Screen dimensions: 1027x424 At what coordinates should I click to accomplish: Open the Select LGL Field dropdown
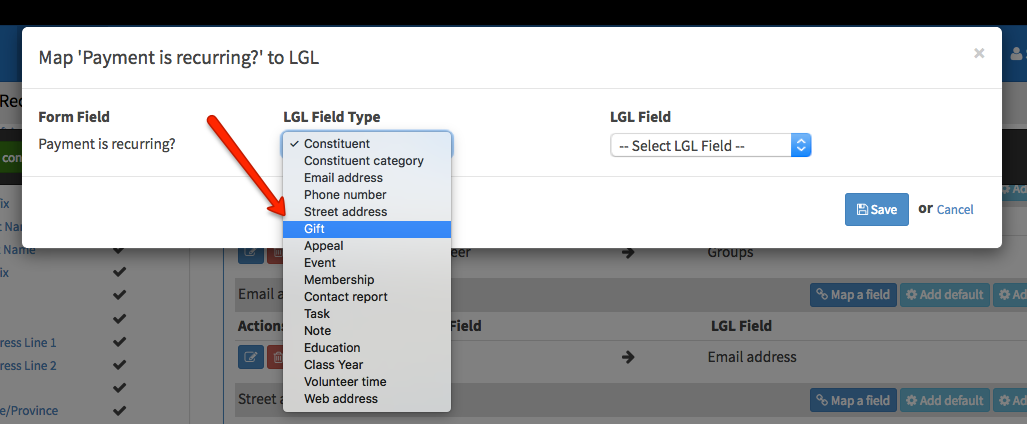(x=711, y=145)
